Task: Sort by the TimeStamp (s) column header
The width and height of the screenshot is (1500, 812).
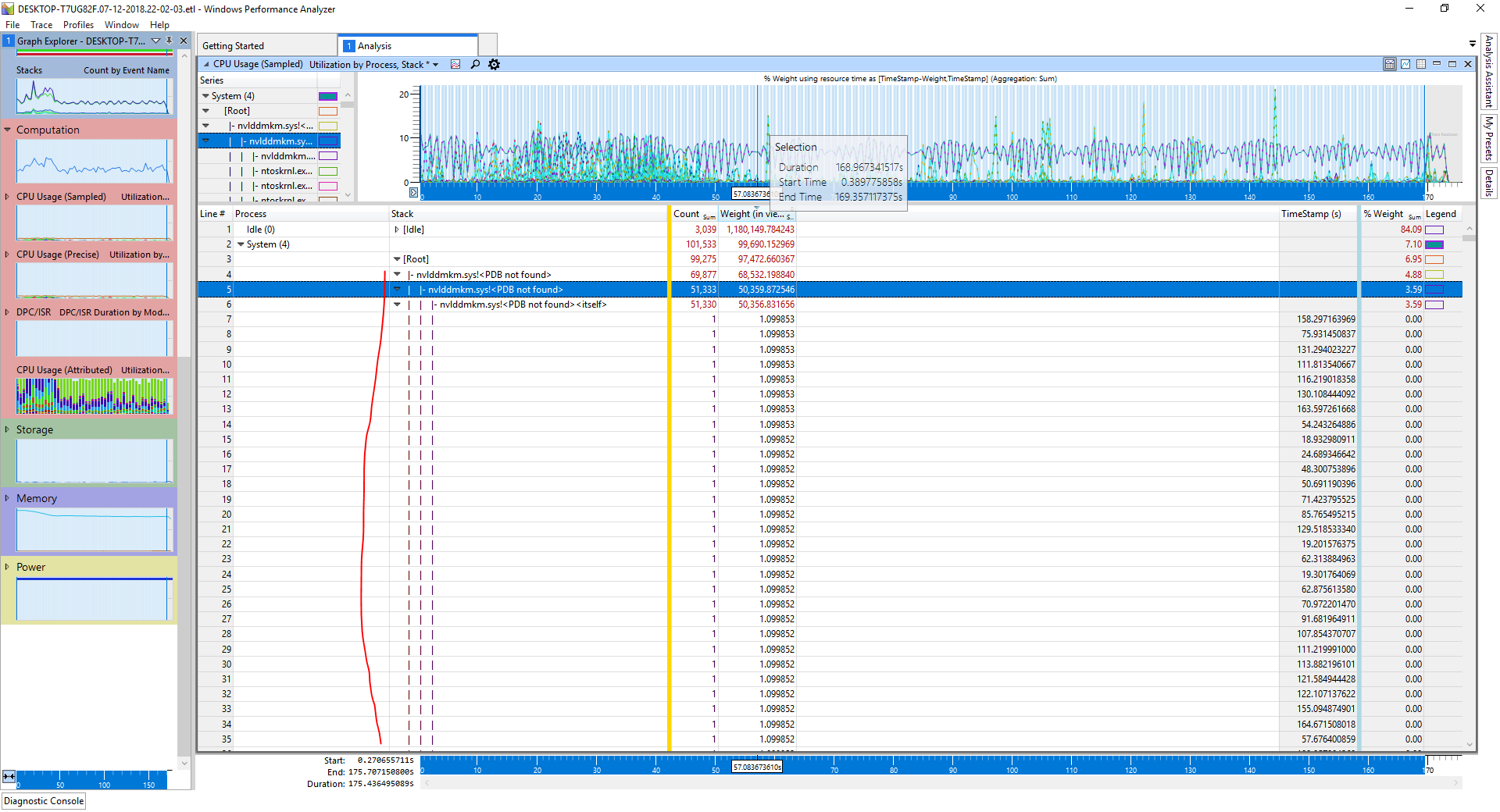Action: 1311,214
